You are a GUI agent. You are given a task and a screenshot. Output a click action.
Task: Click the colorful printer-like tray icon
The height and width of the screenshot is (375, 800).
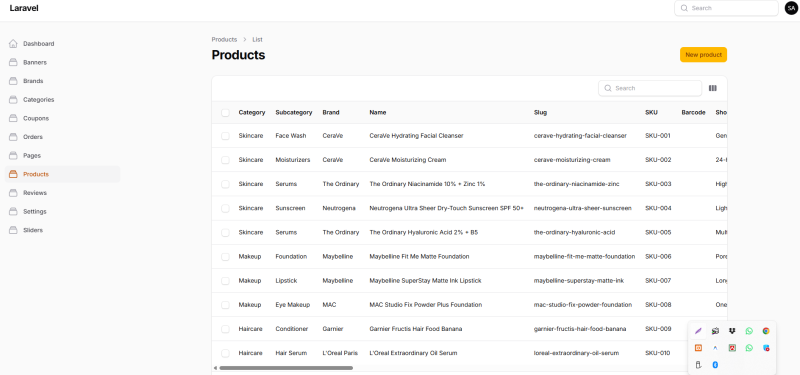click(715, 331)
